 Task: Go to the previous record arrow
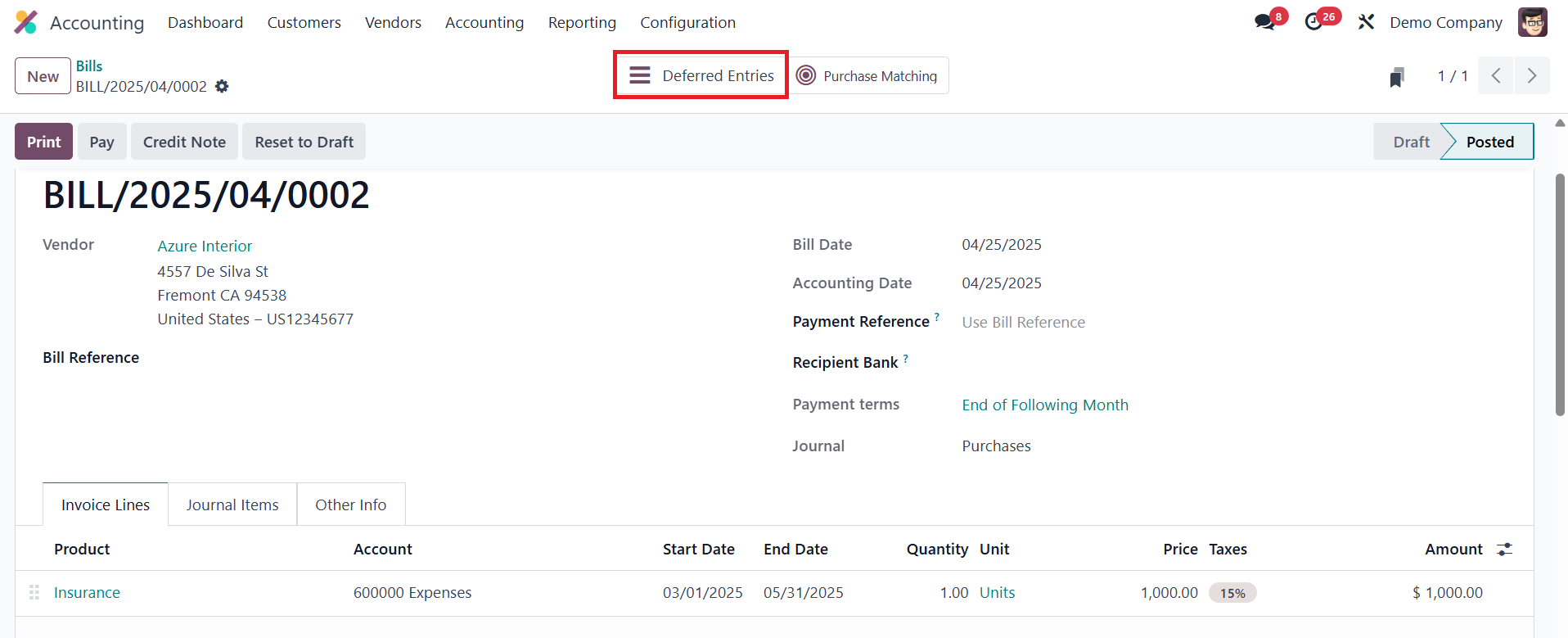[1496, 76]
